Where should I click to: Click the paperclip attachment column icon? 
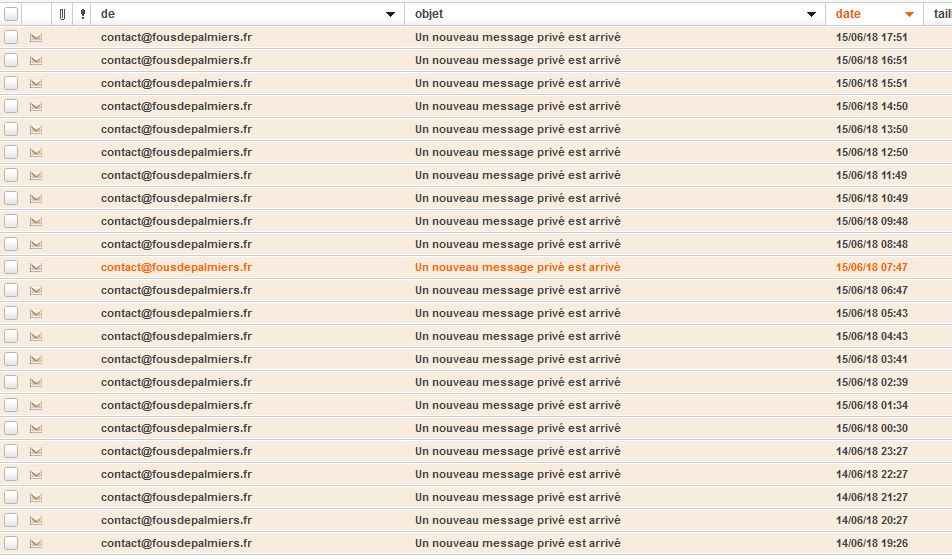tap(63, 14)
